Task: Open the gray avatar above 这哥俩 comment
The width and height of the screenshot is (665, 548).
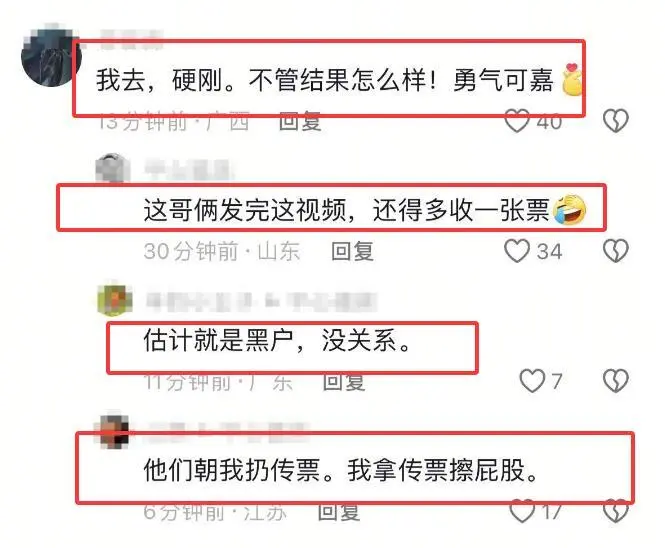Action: point(113,169)
